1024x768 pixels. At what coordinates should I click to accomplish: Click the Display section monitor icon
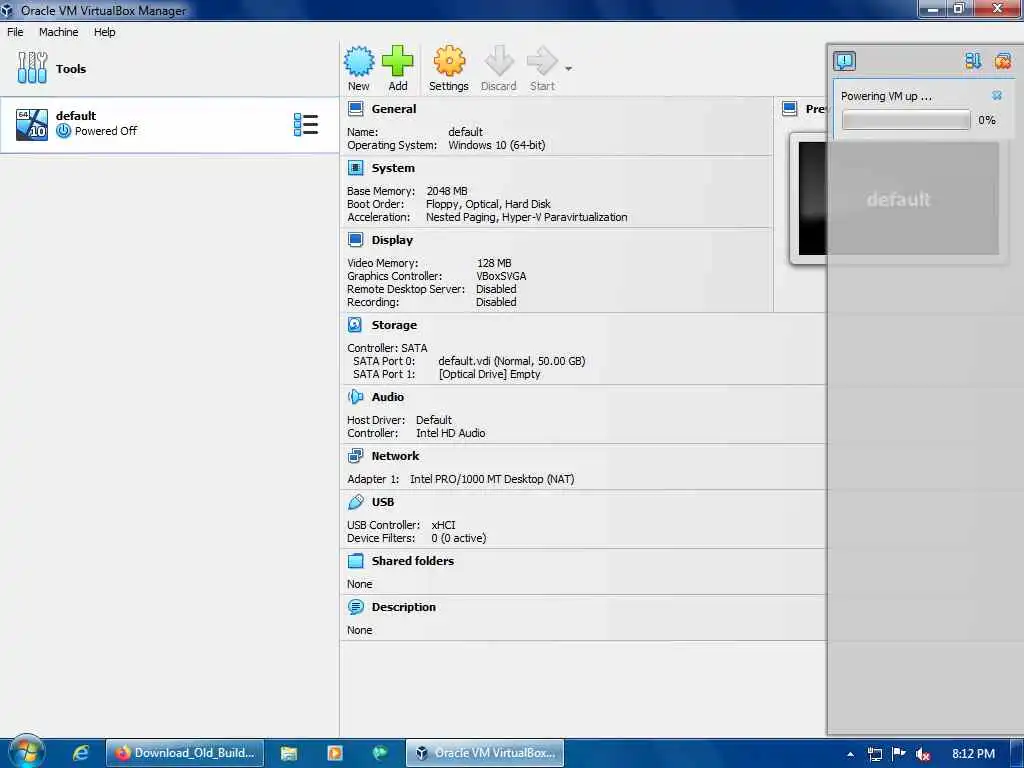(355, 240)
